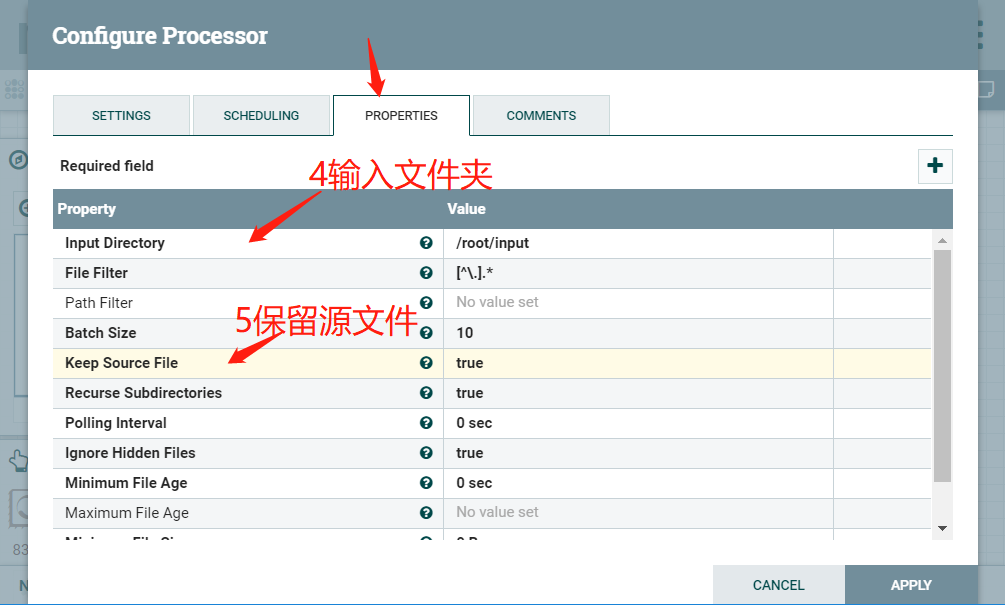Add a new property with plus button
This screenshot has width=1005, height=605.
pyautogui.click(x=935, y=166)
